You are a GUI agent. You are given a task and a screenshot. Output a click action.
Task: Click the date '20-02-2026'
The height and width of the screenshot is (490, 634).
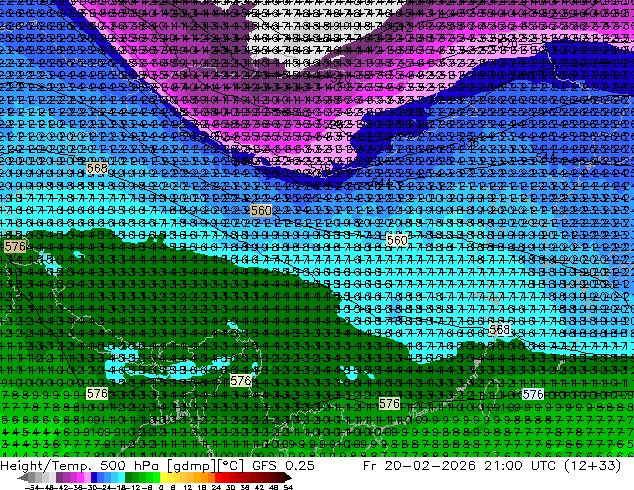pyautogui.click(x=430, y=465)
